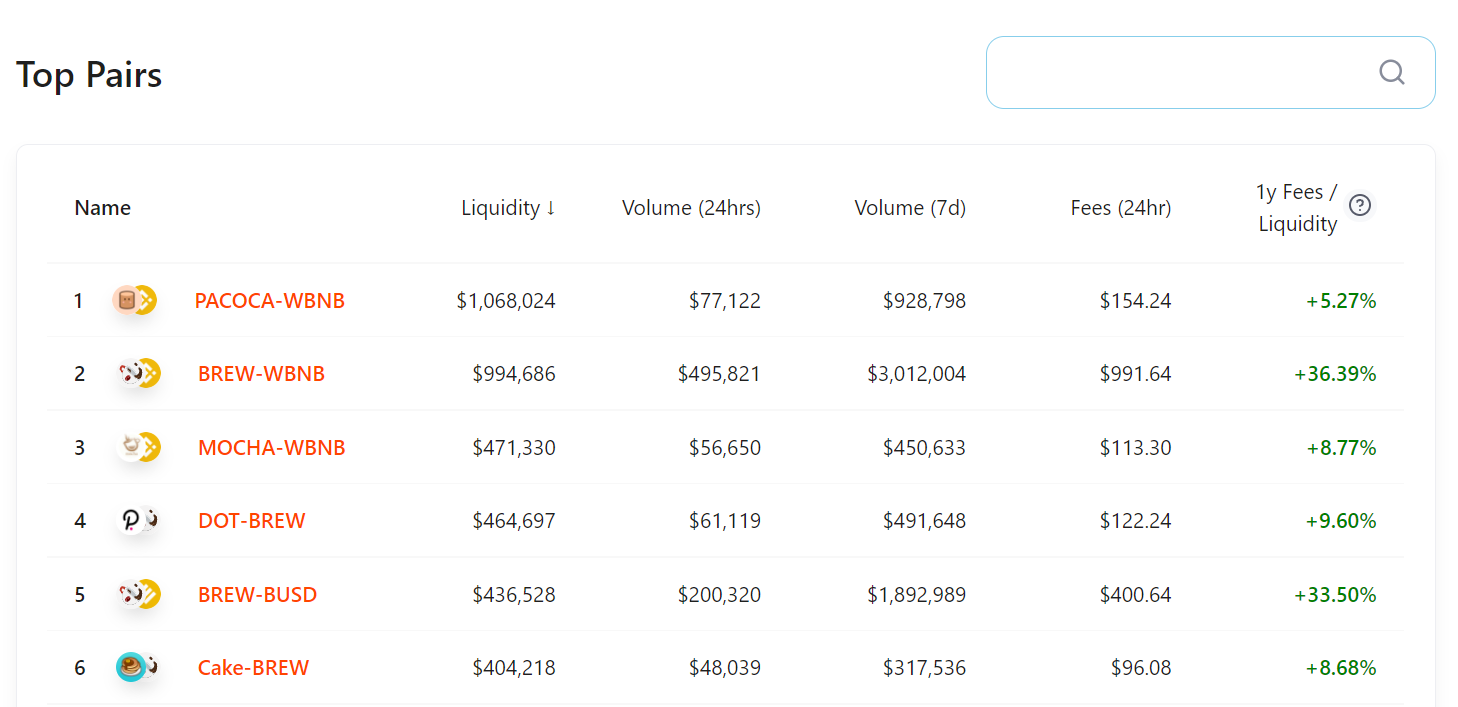The image size is (1458, 707).
Task: Click the DOT-BREW token pair icon
Action: pos(138,521)
